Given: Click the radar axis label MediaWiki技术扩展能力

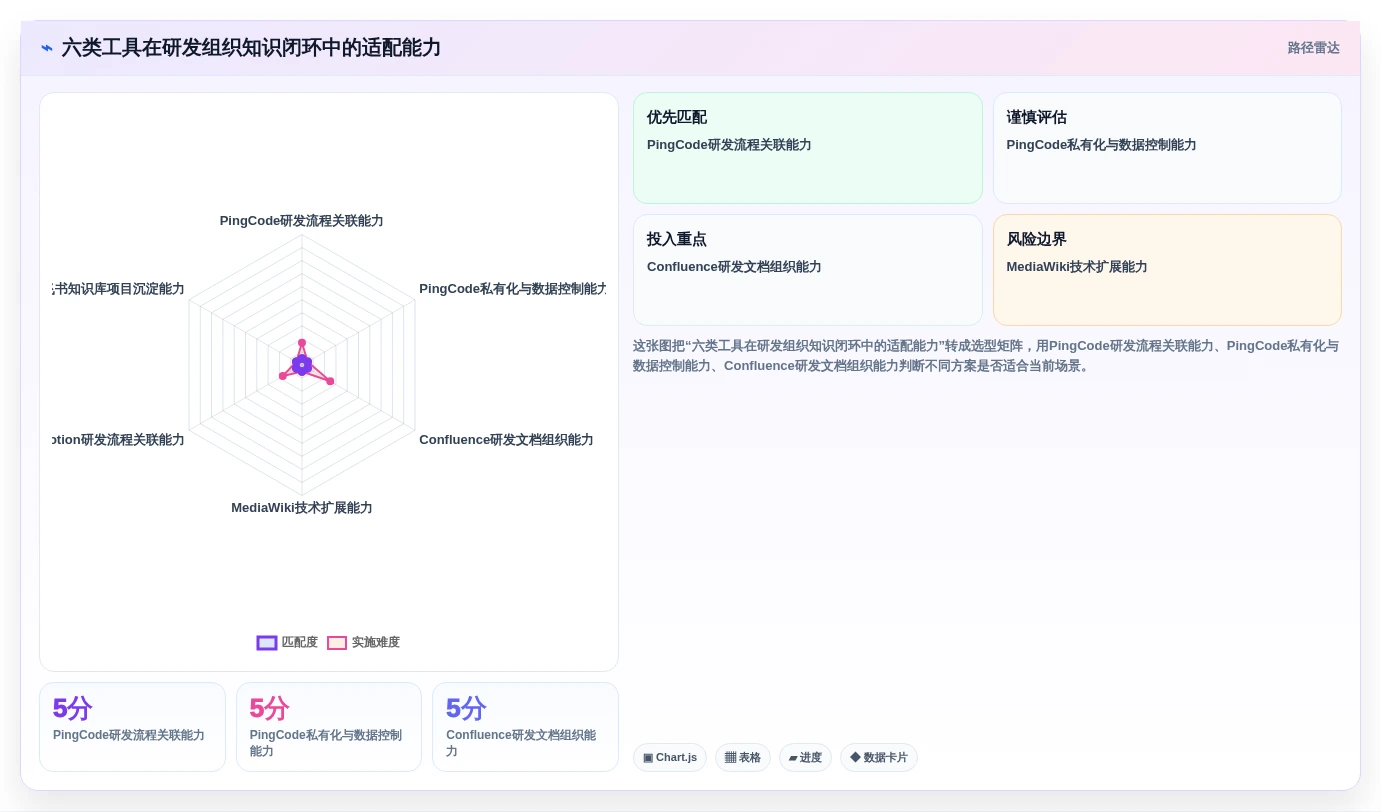Looking at the screenshot, I should [302, 508].
